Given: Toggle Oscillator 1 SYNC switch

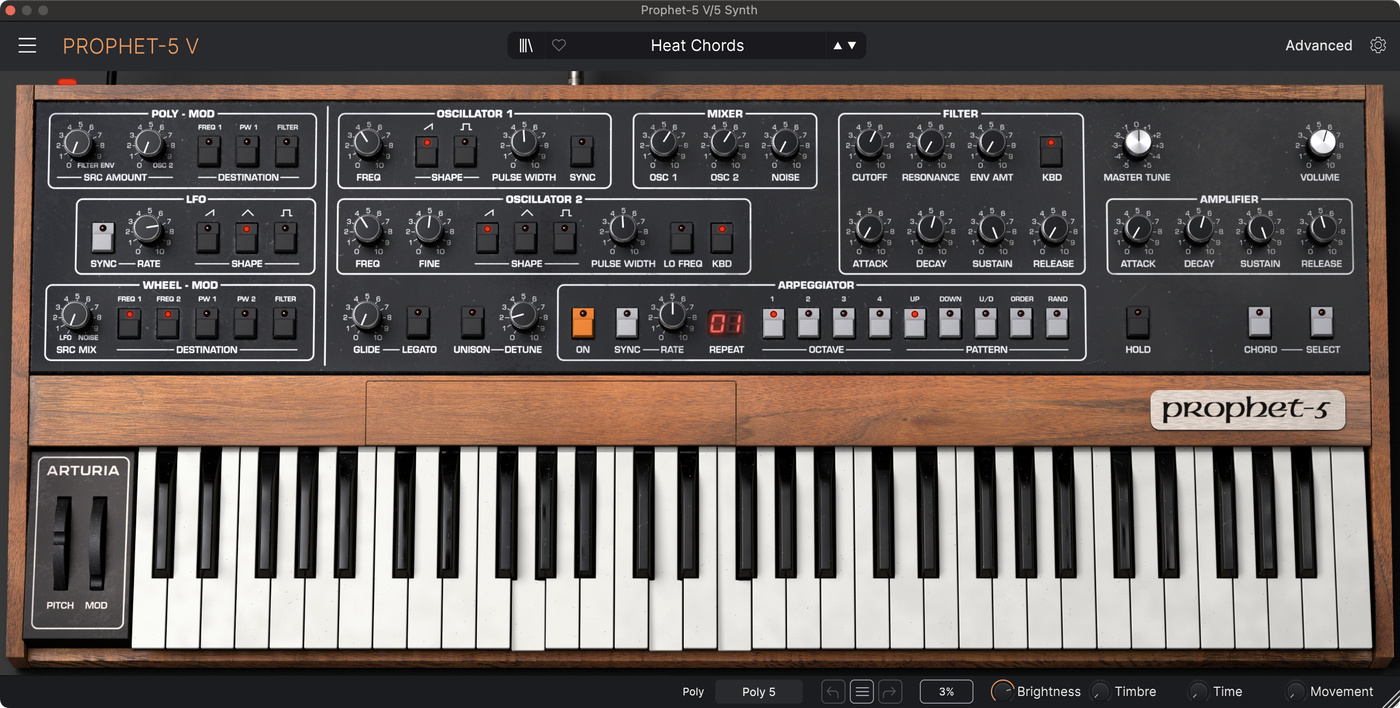Looking at the screenshot, I should [x=582, y=151].
